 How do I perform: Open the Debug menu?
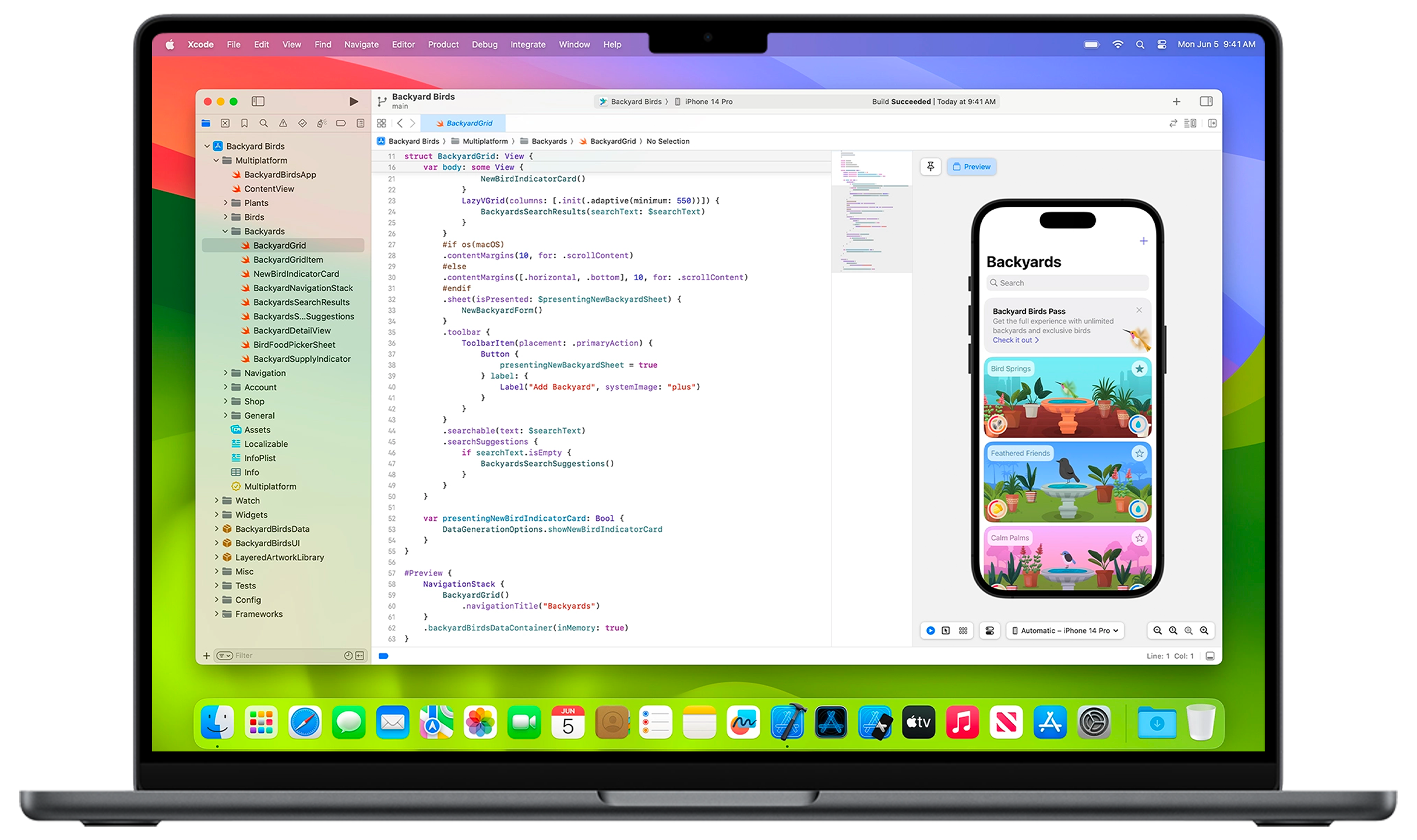point(484,44)
